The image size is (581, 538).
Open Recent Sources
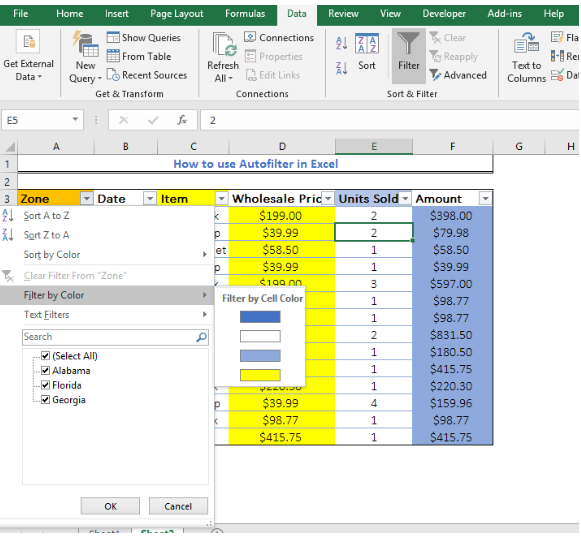pos(147,75)
